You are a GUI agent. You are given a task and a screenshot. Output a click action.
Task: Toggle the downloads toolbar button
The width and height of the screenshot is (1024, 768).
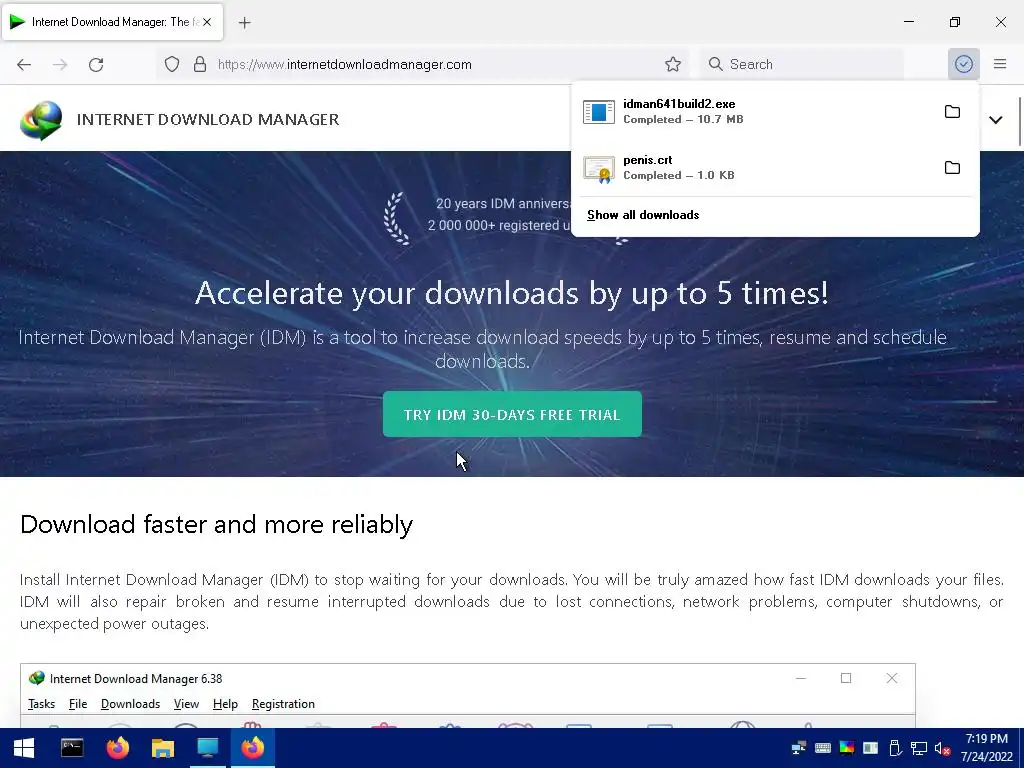click(x=964, y=64)
